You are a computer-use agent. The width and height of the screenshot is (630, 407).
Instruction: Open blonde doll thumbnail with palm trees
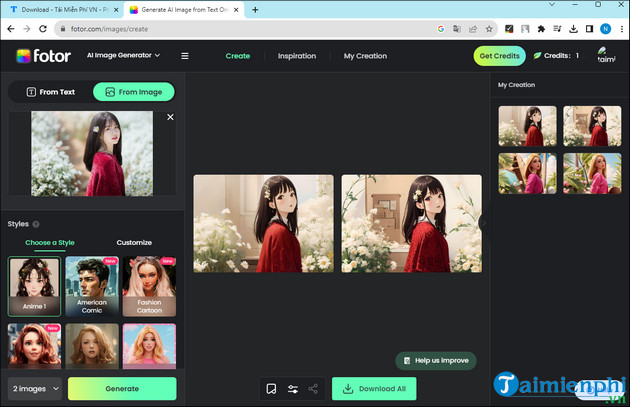click(x=592, y=174)
